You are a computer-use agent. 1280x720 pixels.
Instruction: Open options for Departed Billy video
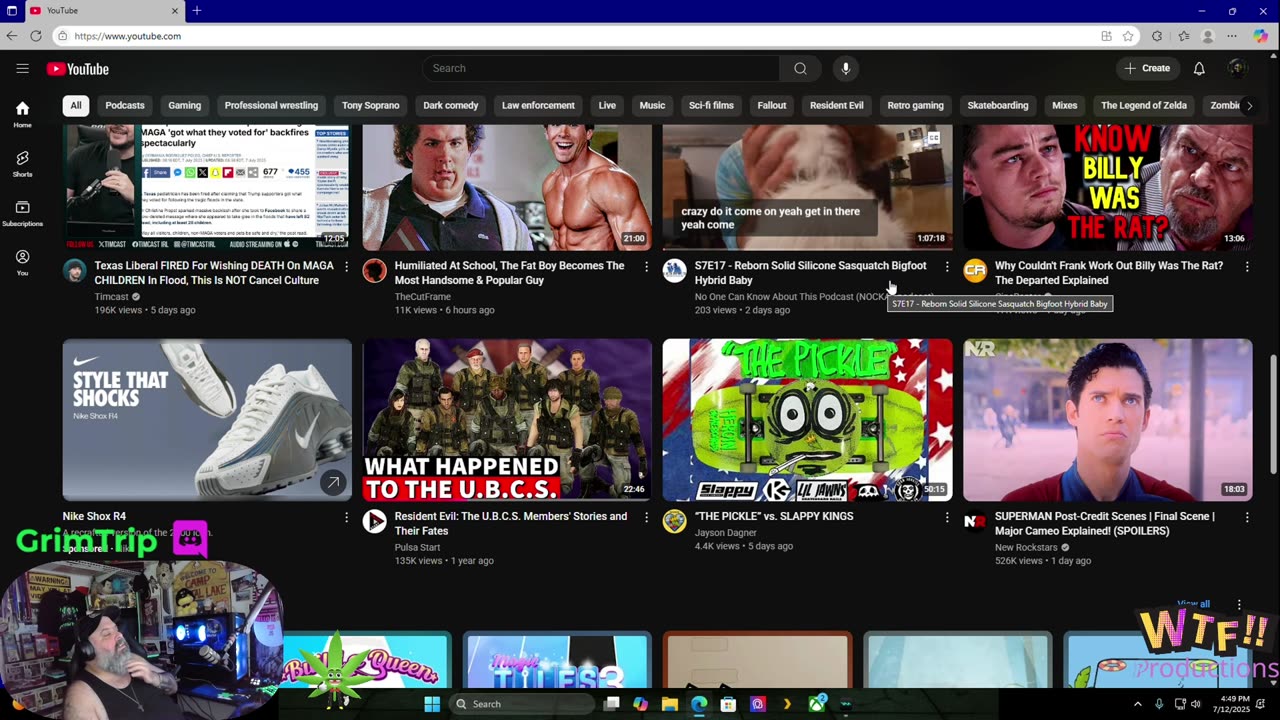[x=1247, y=267]
